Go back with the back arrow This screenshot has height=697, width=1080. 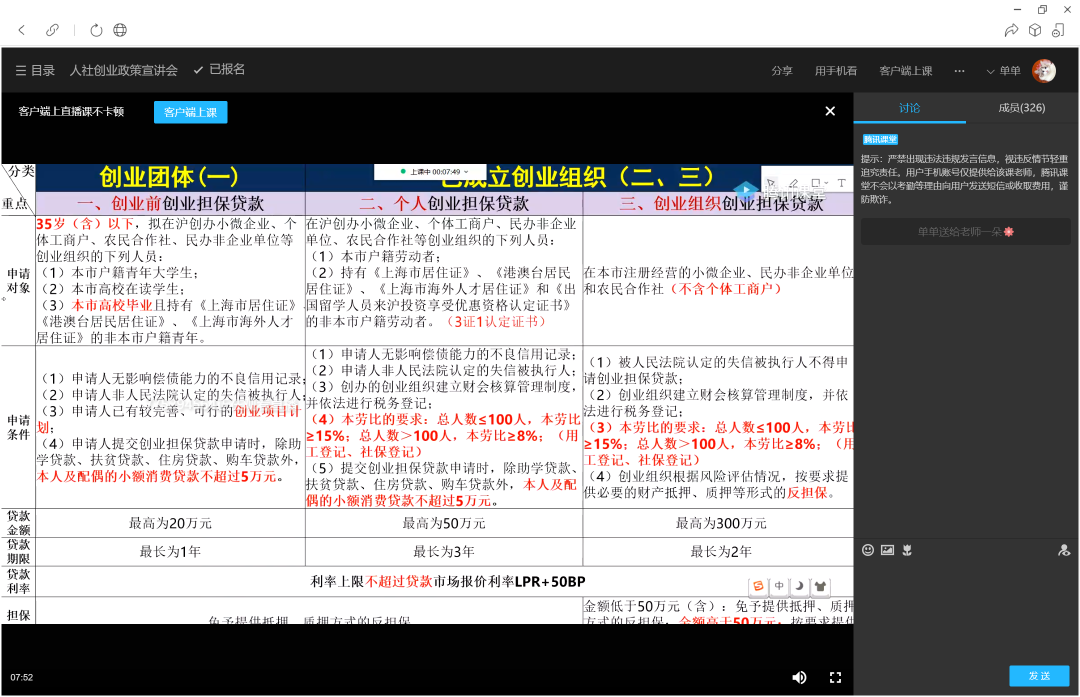click(22, 30)
